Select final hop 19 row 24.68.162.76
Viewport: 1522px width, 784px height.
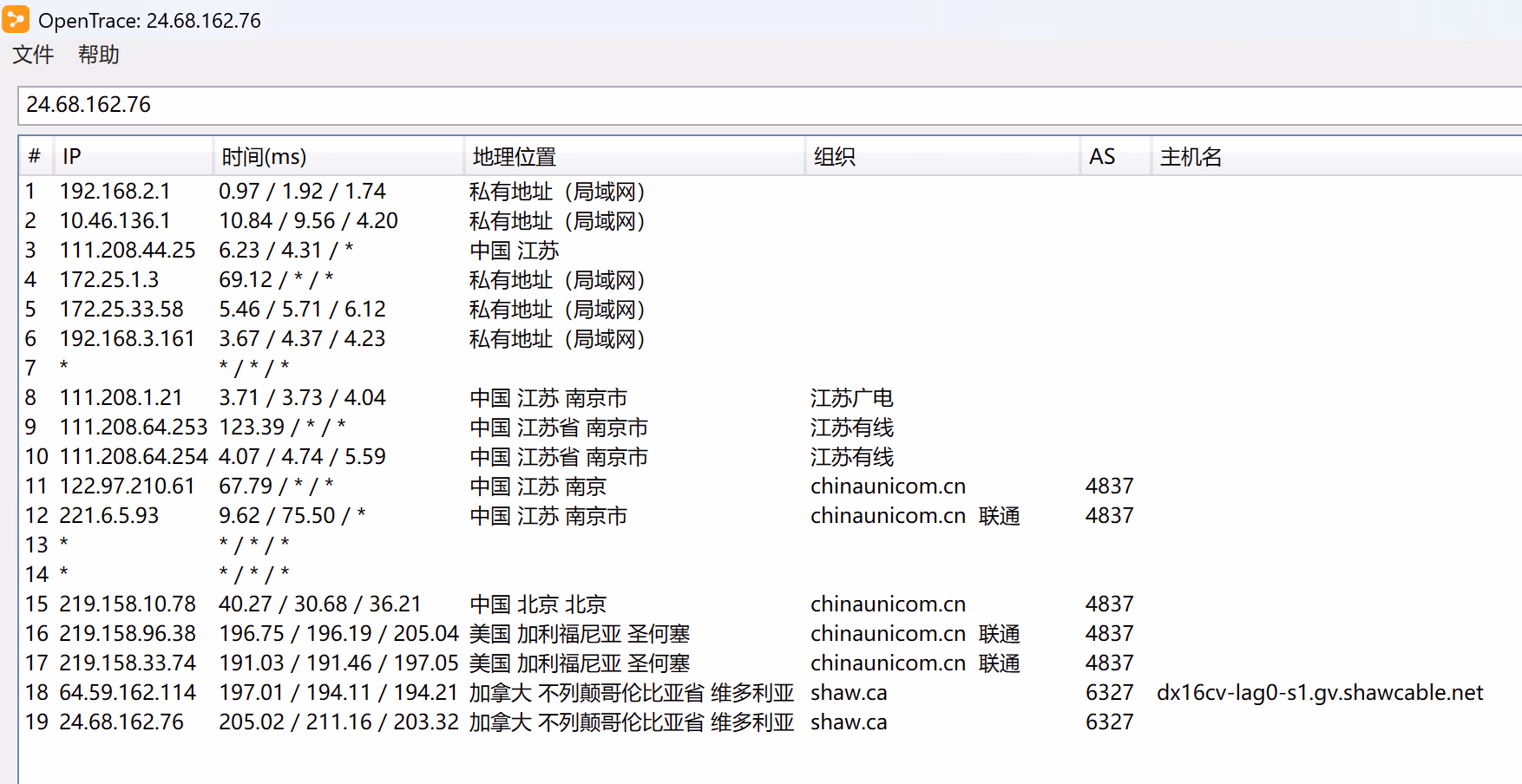click(121, 722)
